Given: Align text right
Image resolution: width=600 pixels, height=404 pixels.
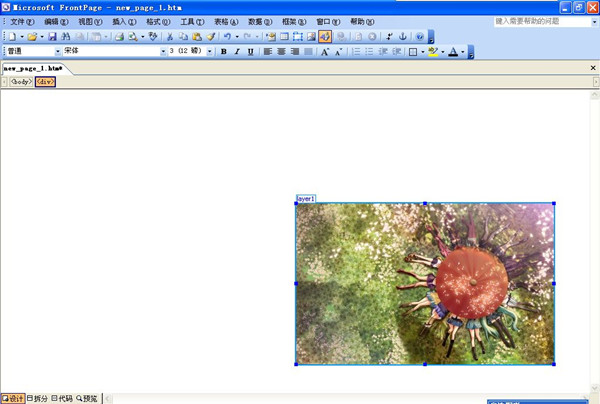Looking at the screenshot, I should tap(295, 51).
